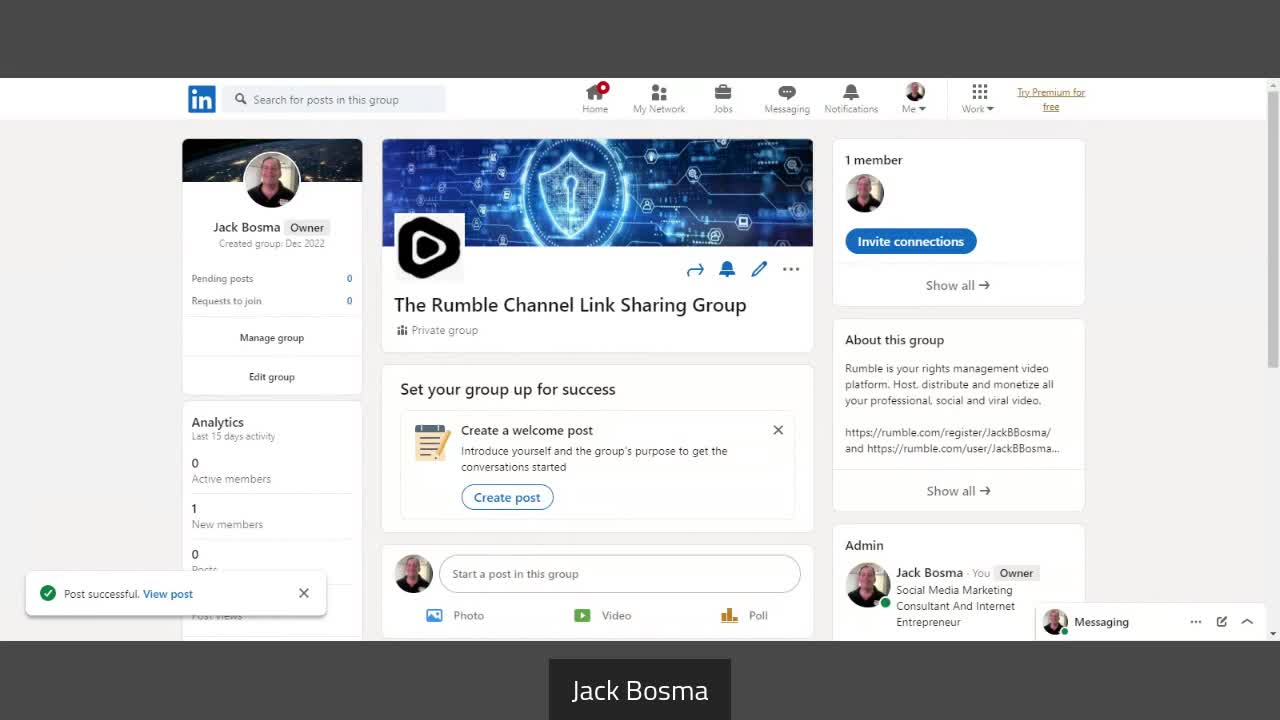Open the Notifications bell in navbar
1280x720 pixels.
click(851, 98)
